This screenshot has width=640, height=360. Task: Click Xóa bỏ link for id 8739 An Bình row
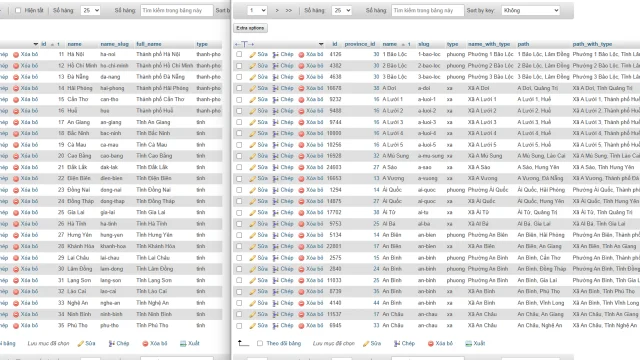coord(314,291)
